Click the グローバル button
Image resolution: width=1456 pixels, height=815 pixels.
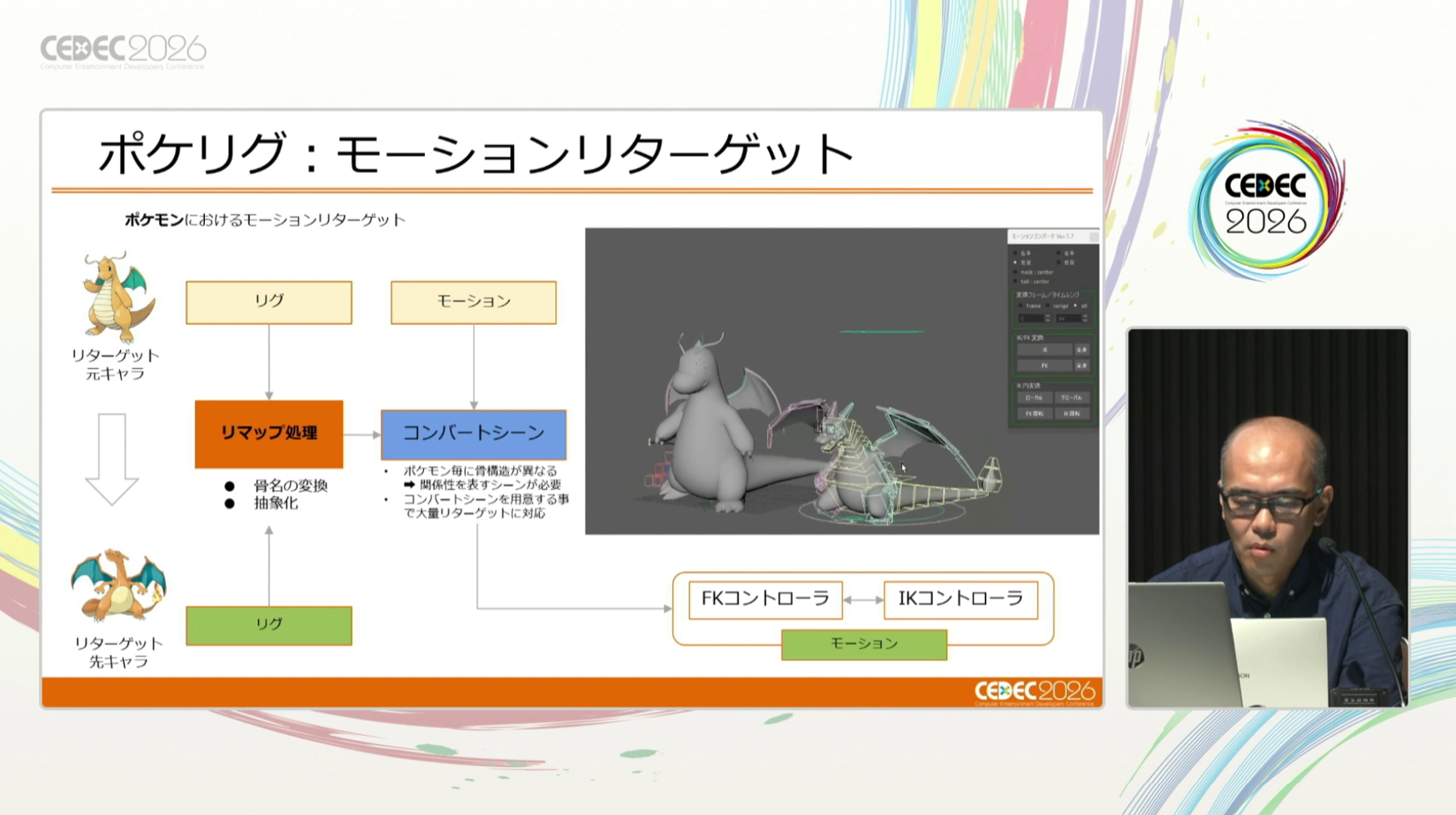pos(1072,397)
